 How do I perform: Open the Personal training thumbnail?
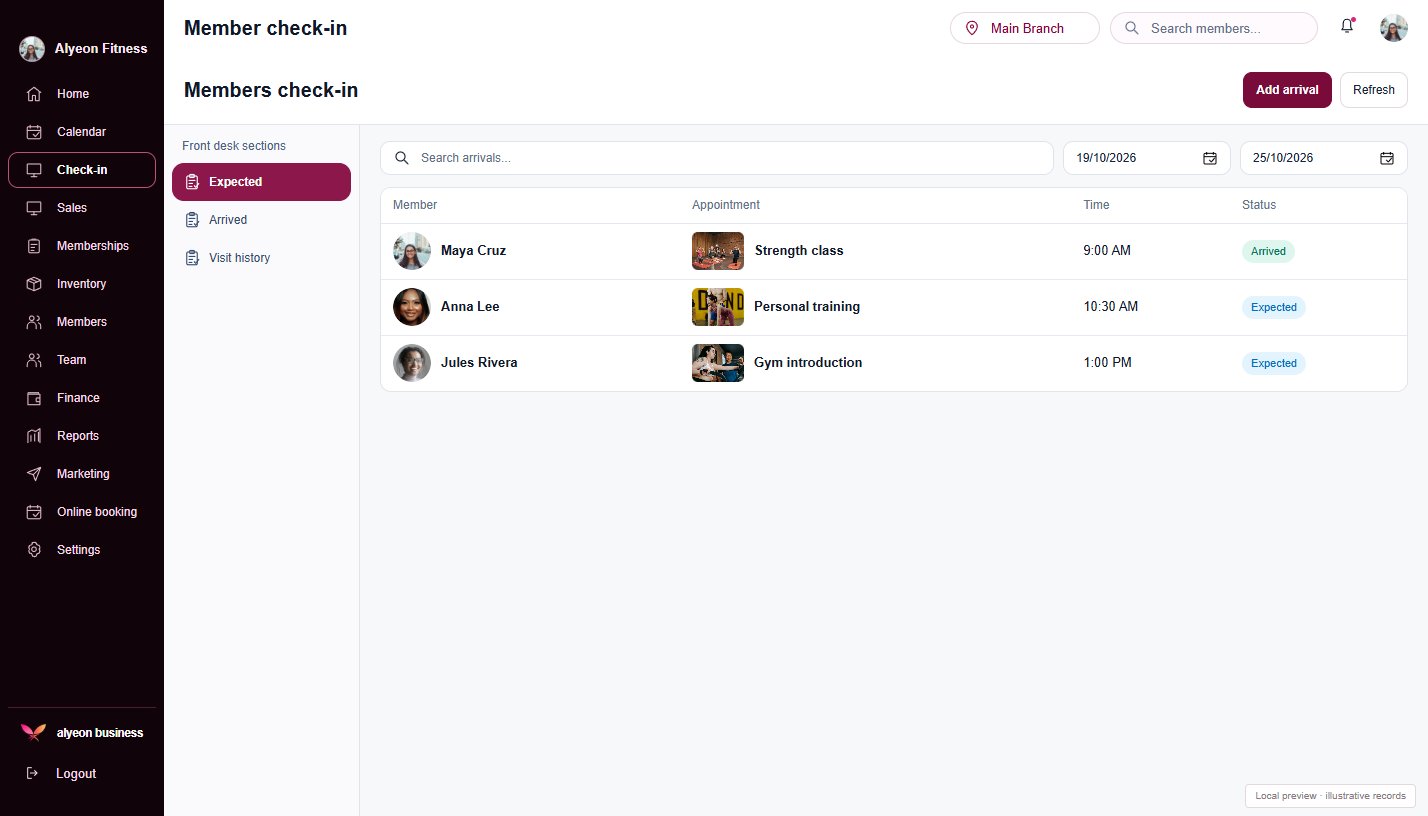coord(718,307)
